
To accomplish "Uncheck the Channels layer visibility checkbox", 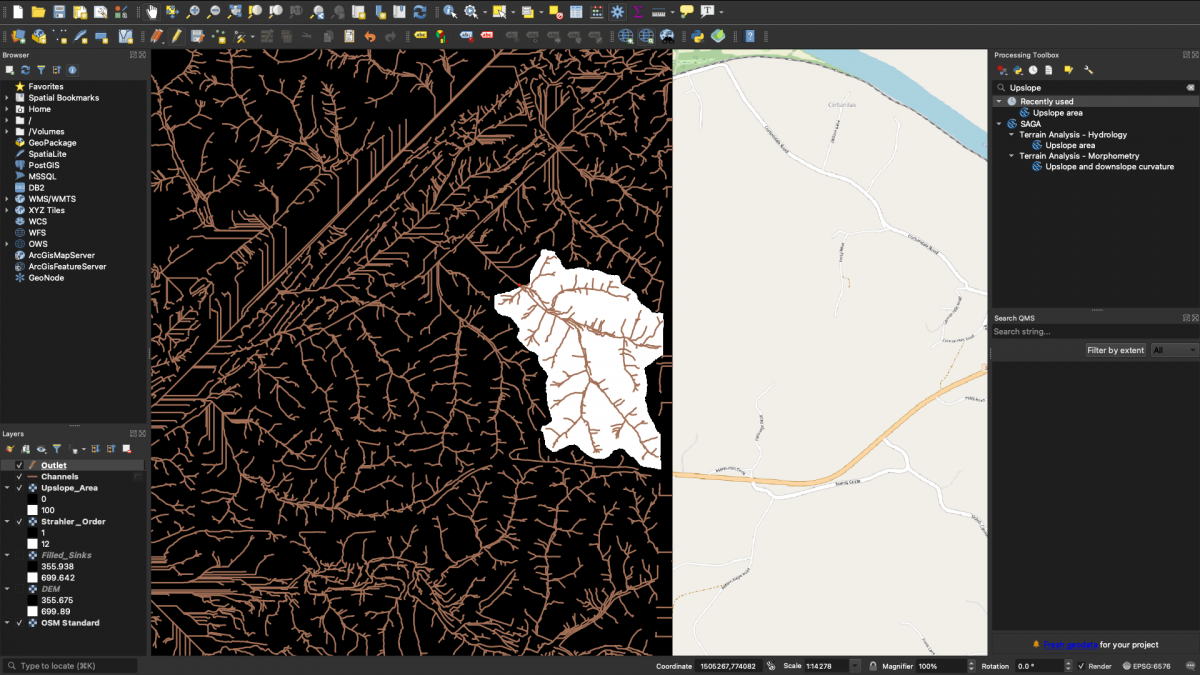I will click(x=19, y=476).
